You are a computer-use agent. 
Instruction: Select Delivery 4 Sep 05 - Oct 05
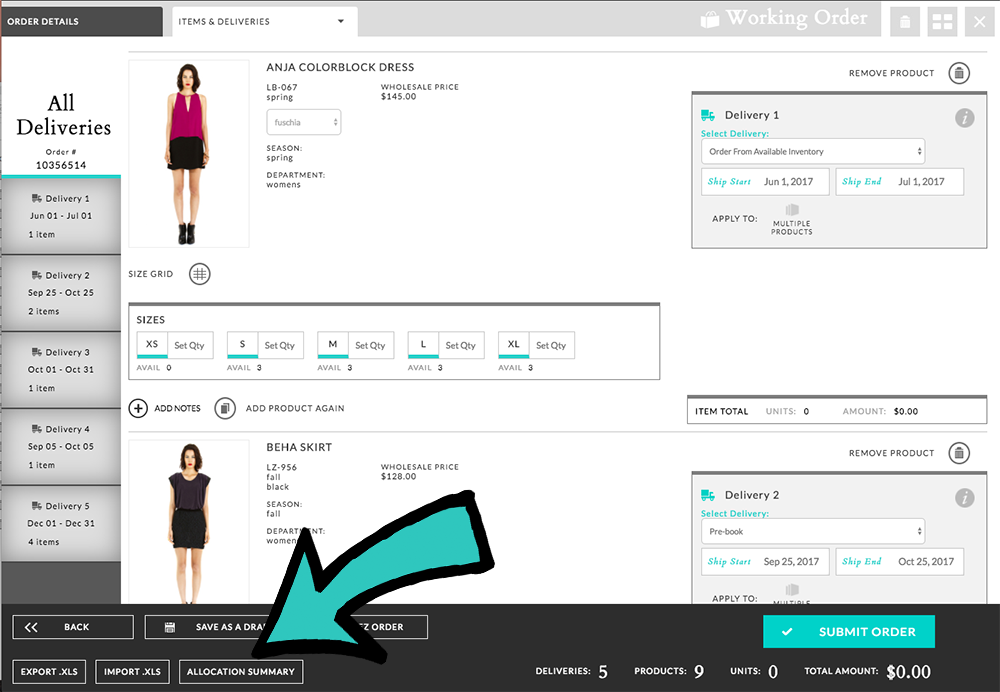tap(61, 447)
